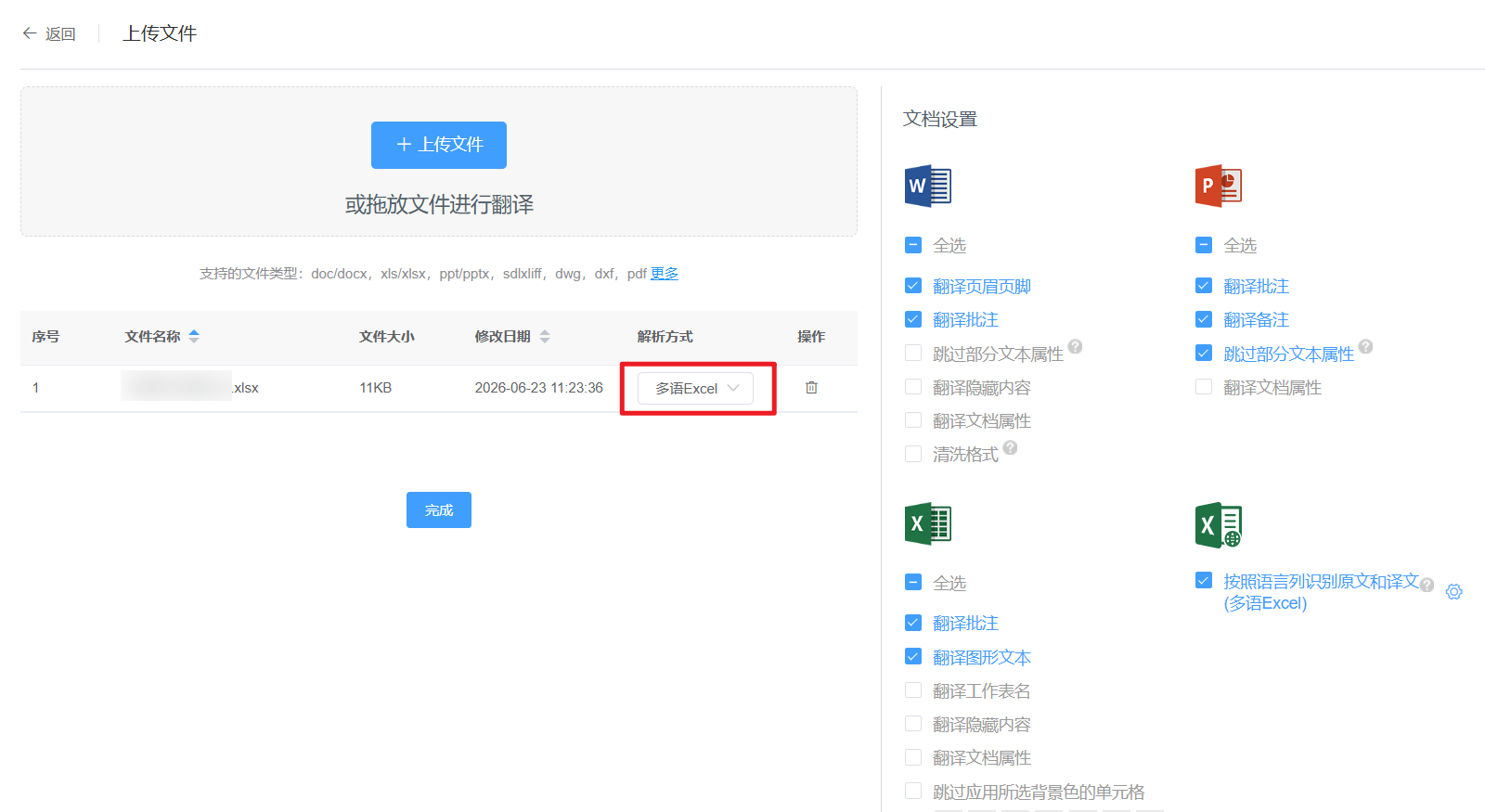Enable Excel 翻译隐藏内容 checkbox
The height and width of the screenshot is (812, 1485).
[913, 724]
